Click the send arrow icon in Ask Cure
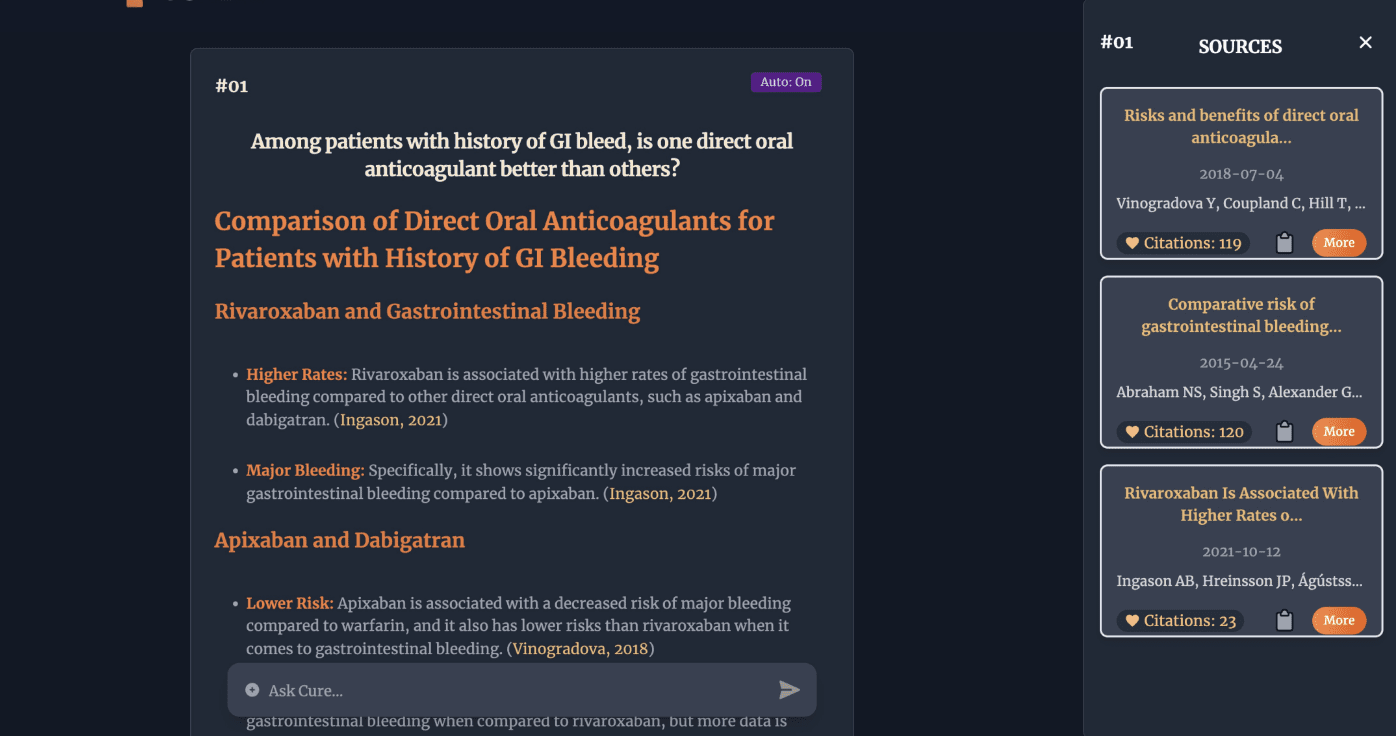The height and width of the screenshot is (736, 1396). [x=789, y=690]
